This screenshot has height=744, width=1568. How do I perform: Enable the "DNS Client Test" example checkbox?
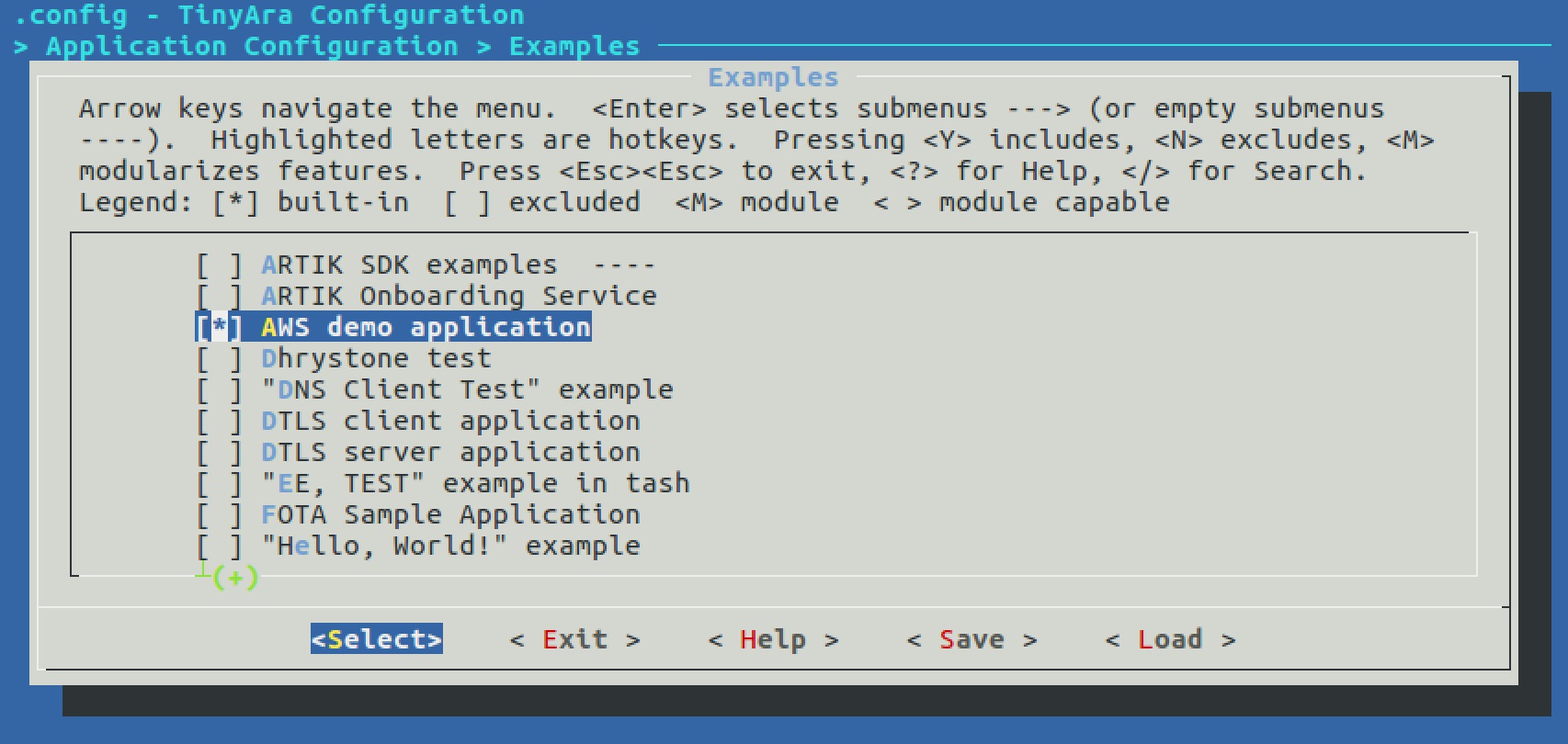click(x=220, y=390)
